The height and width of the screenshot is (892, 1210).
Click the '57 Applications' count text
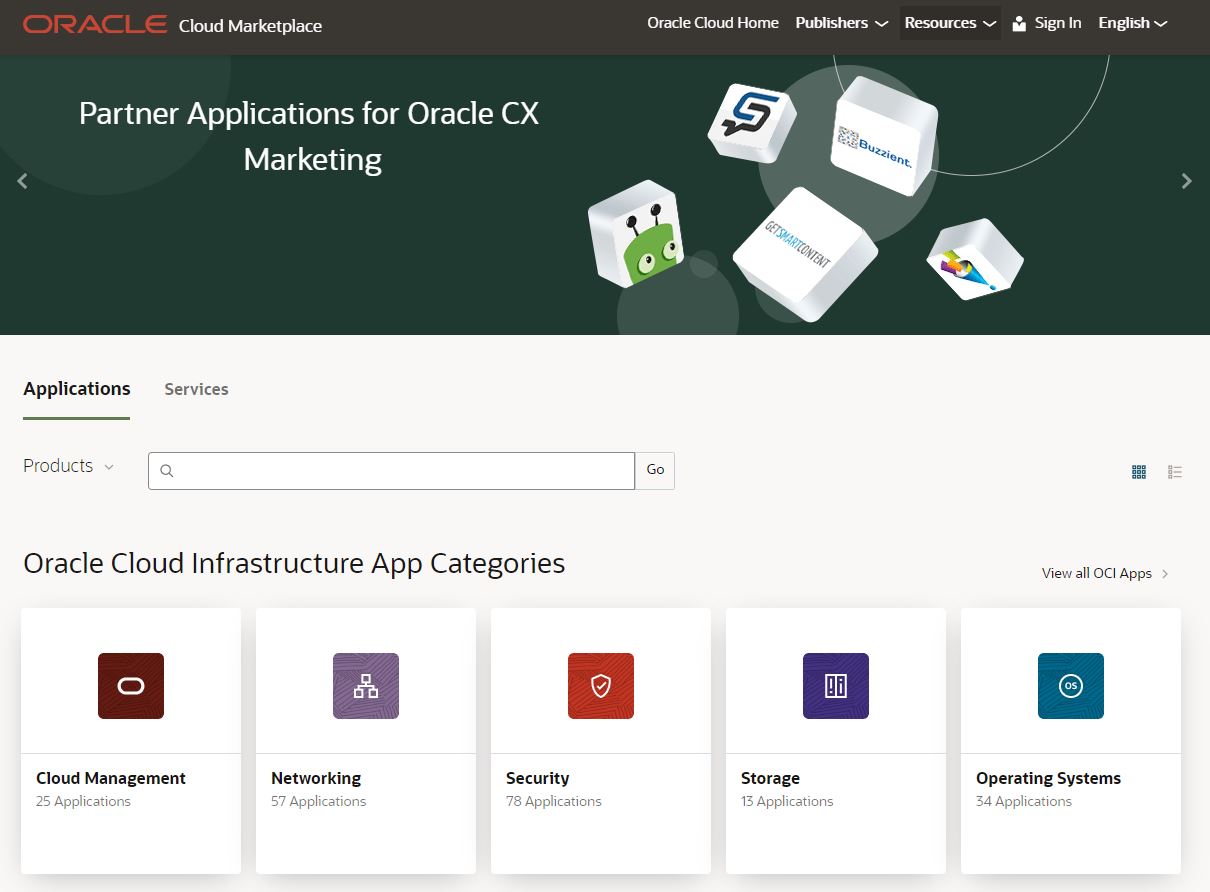319,801
